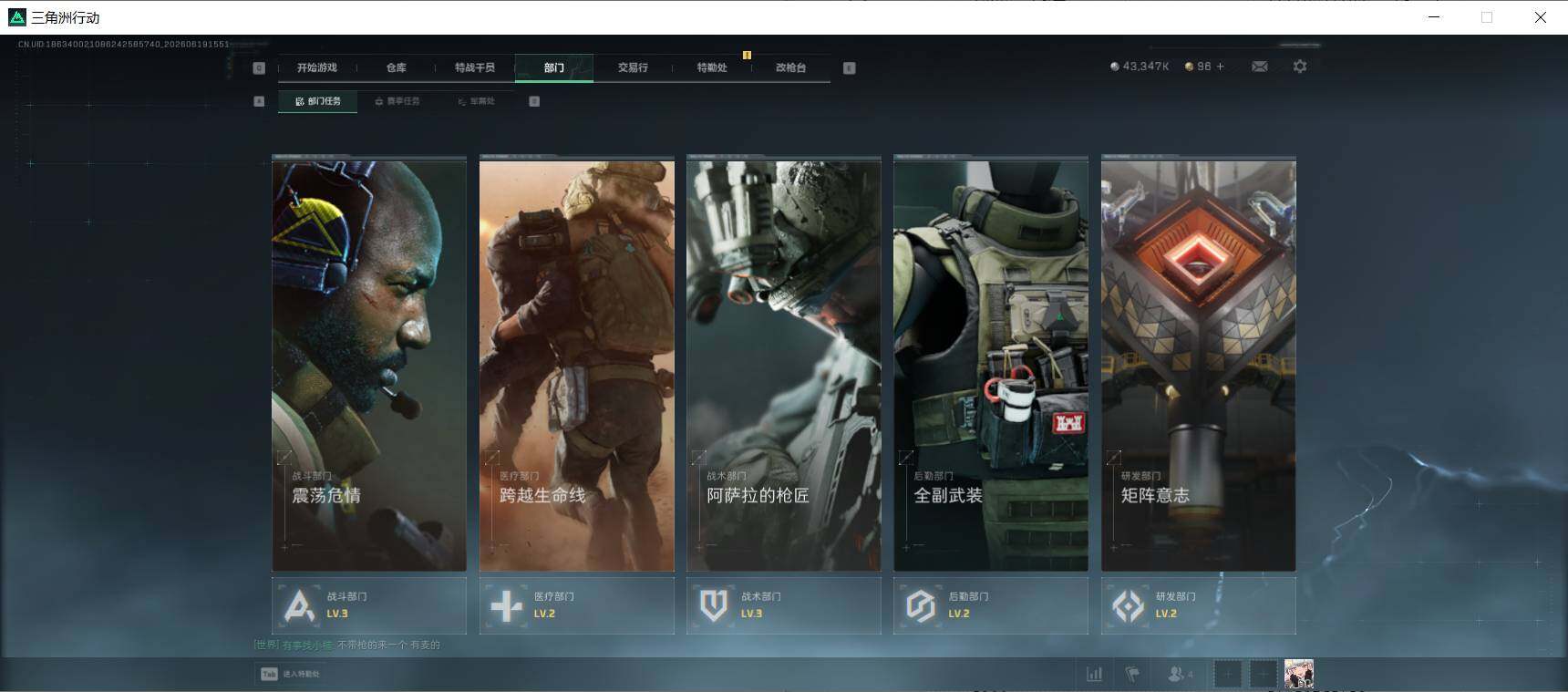This screenshot has height=692, width=1568.
Task: Open the 全副武装 logistics department card
Action: pyautogui.click(x=991, y=365)
